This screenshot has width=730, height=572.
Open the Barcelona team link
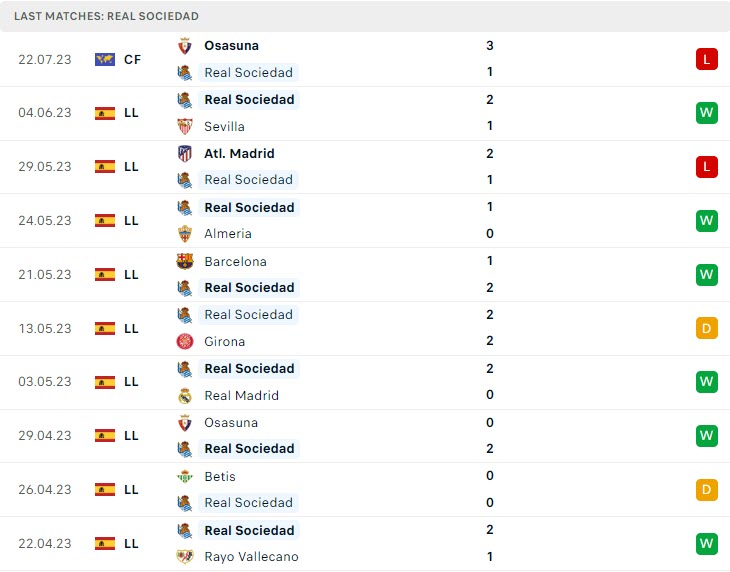pos(235,261)
